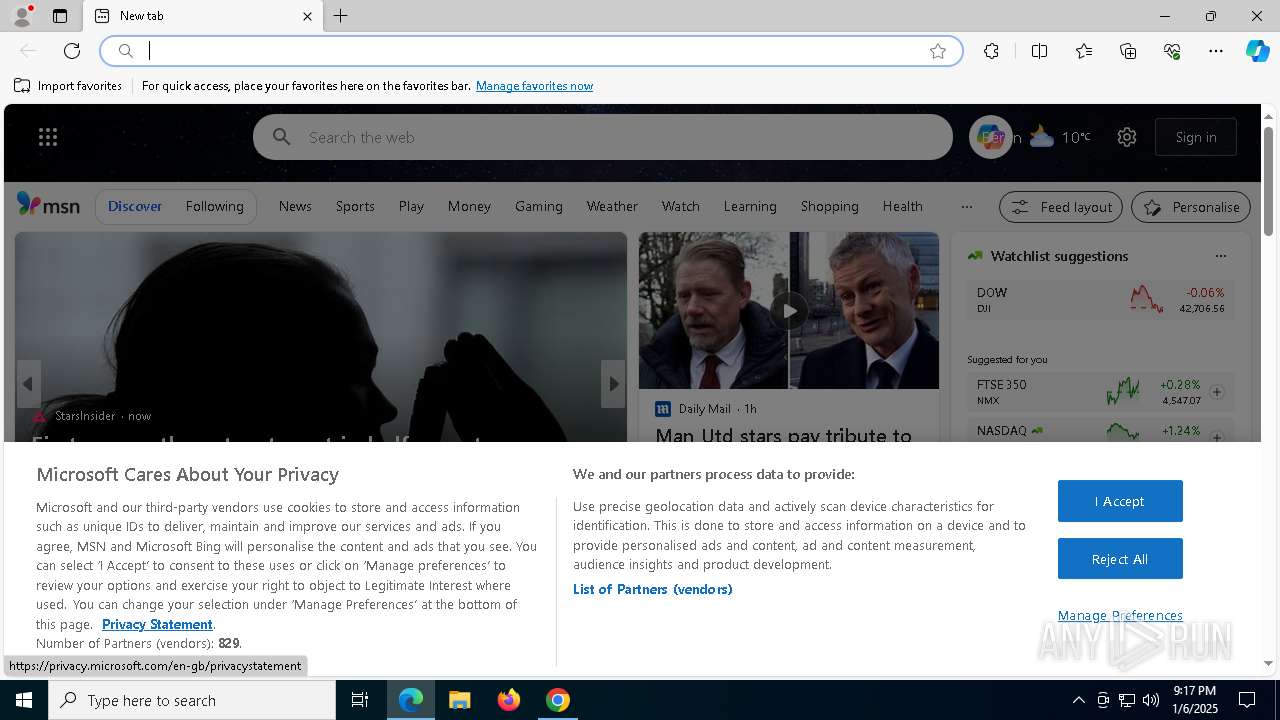Click the Sign in button

(1196, 137)
